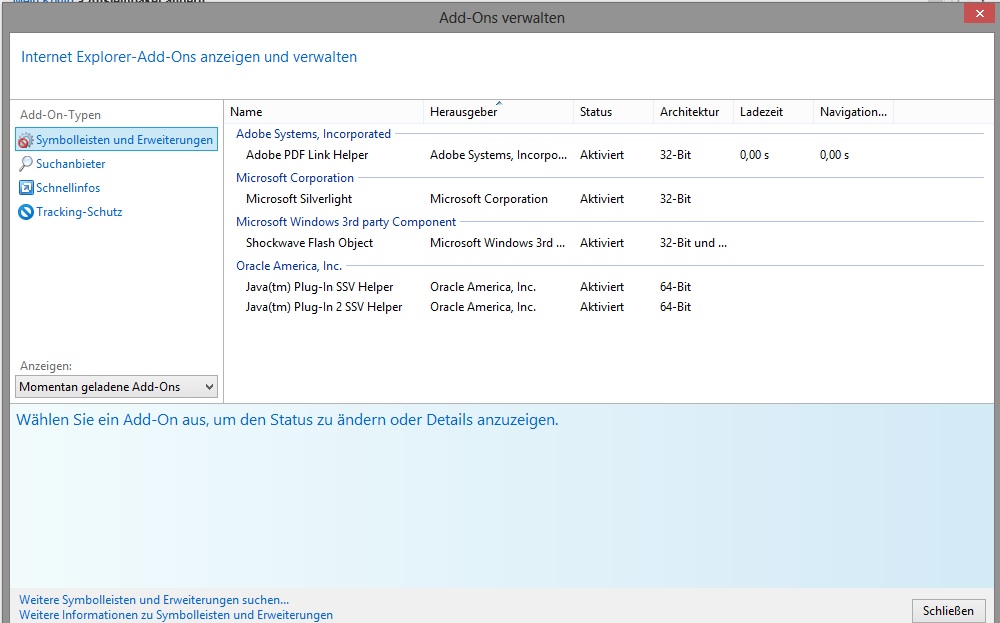Select Suchanbieter add-on type

[70, 164]
